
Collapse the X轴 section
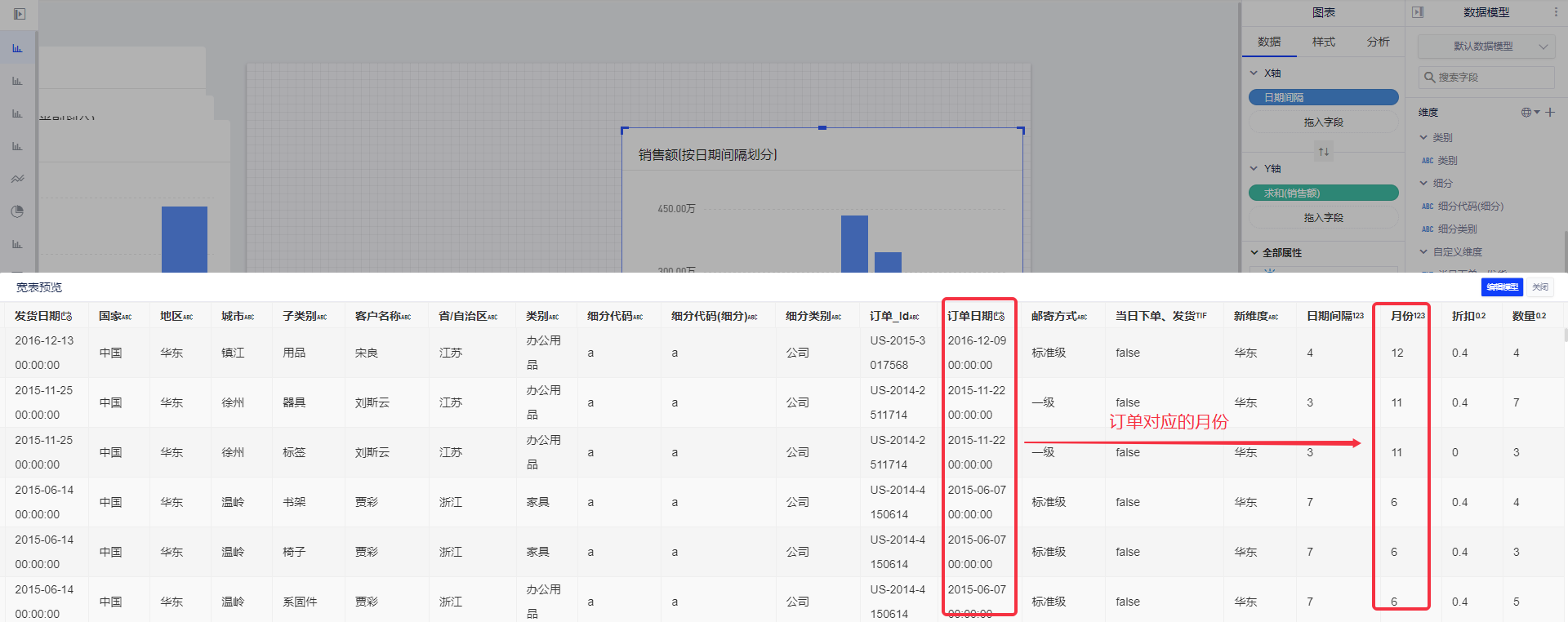coord(1254,73)
